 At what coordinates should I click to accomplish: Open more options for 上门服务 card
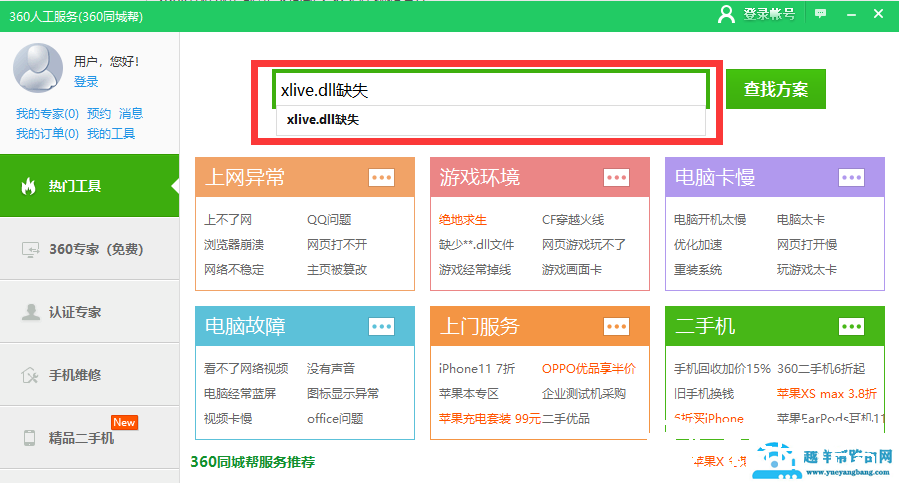pos(616,326)
